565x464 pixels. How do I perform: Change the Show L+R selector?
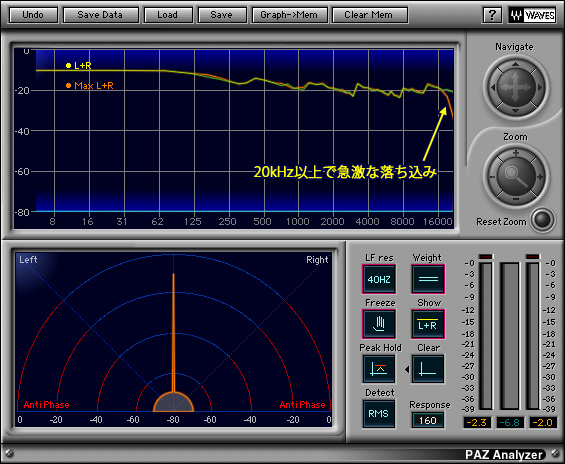click(x=428, y=324)
